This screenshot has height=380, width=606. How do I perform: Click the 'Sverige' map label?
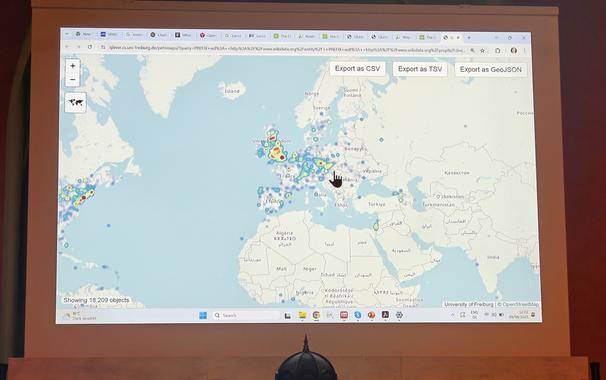[321, 108]
